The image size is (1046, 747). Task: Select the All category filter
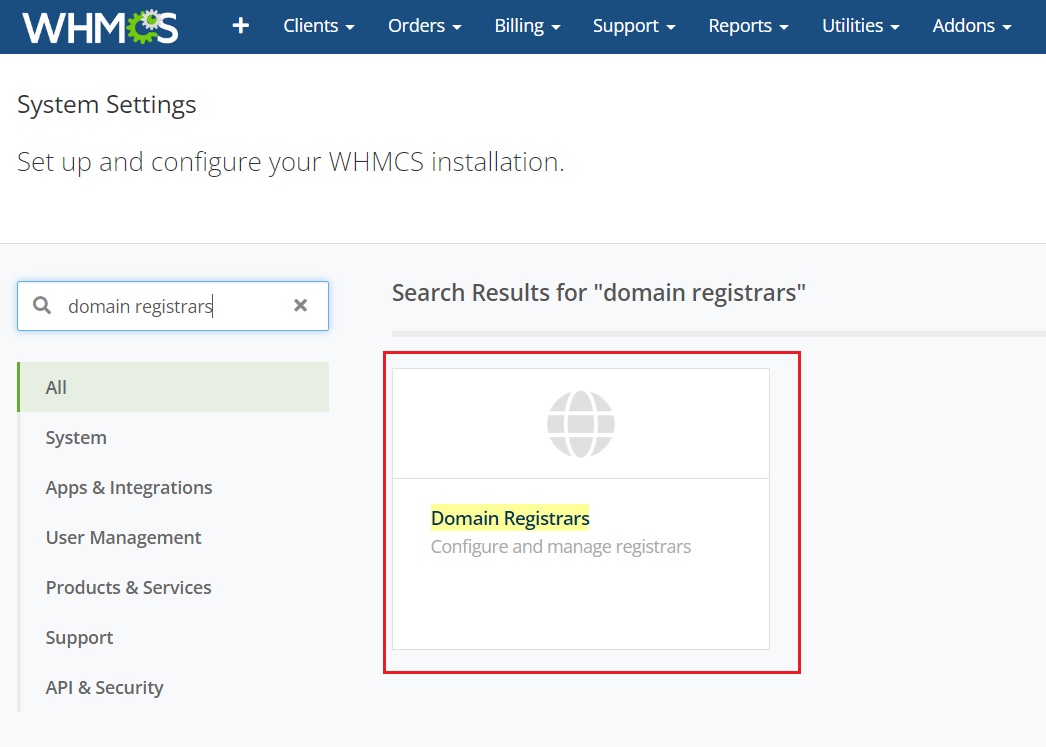click(173, 387)
